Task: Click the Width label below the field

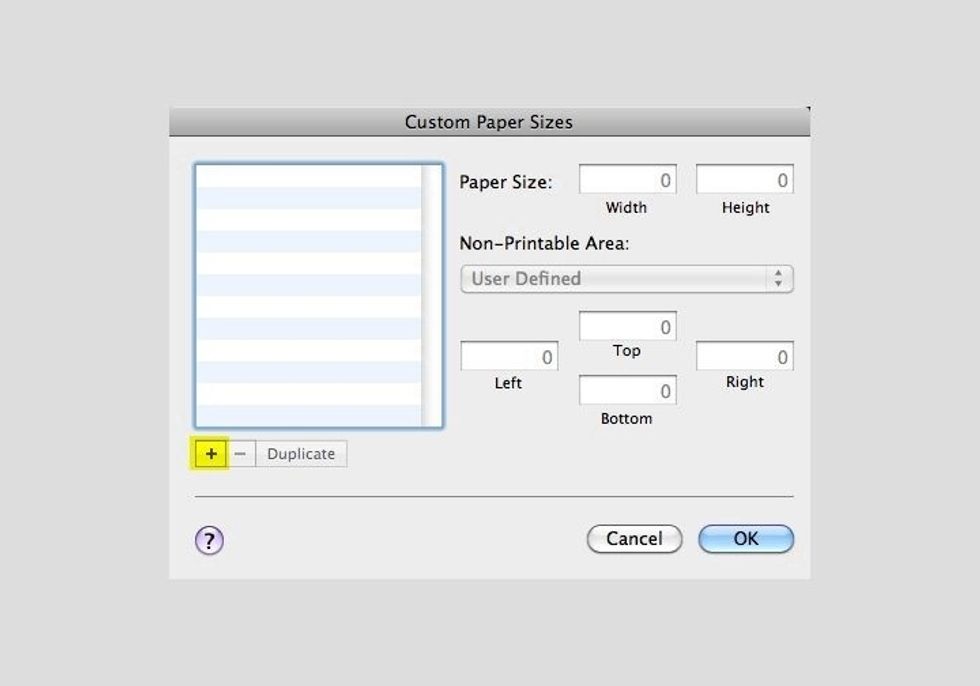Action: pyautogui.click(x=626, y=208)
